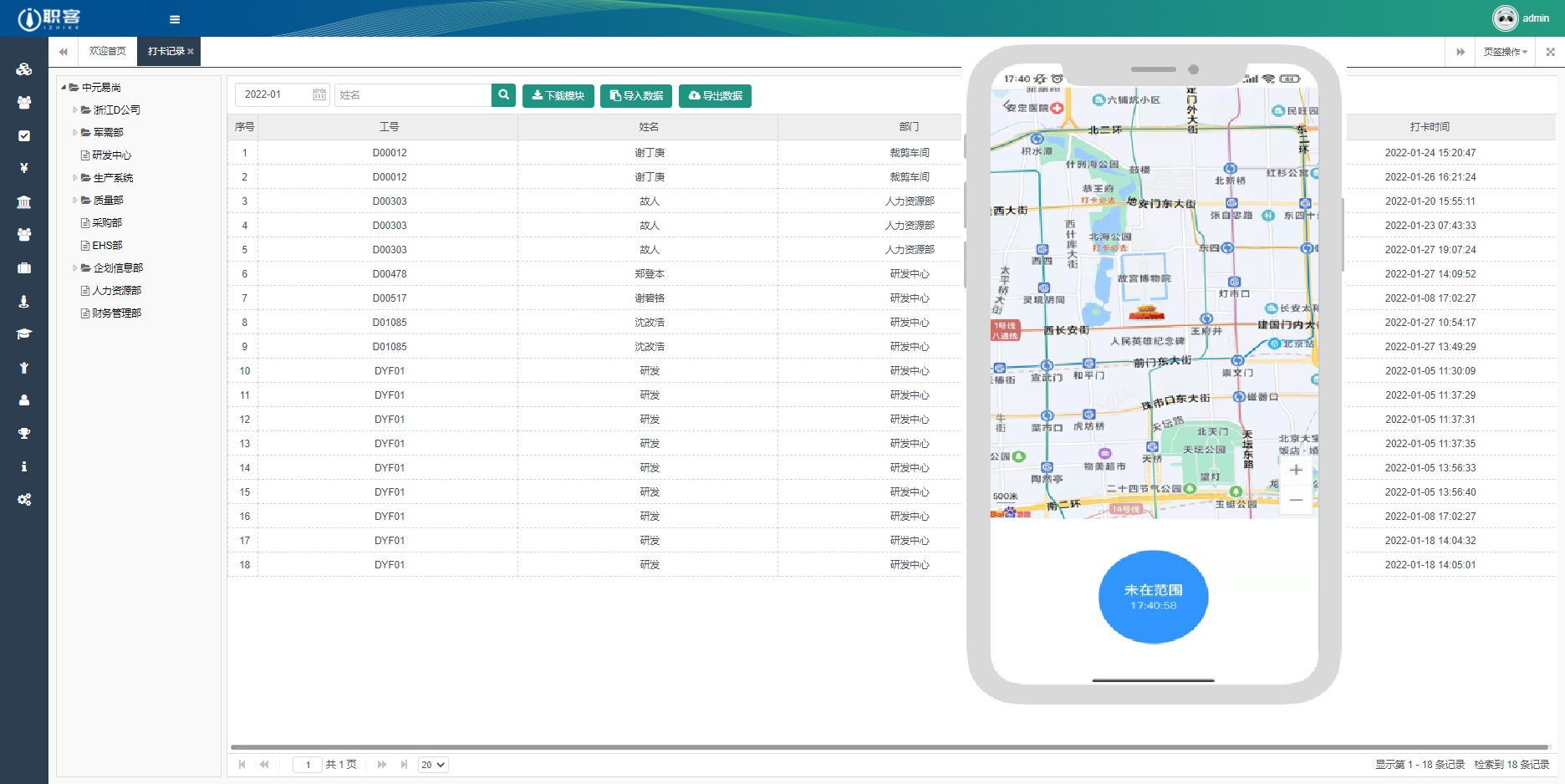Click the 导出数据 export button
Screen dimensions: 1565x784
pyautogui.click(x=715, y=96)
